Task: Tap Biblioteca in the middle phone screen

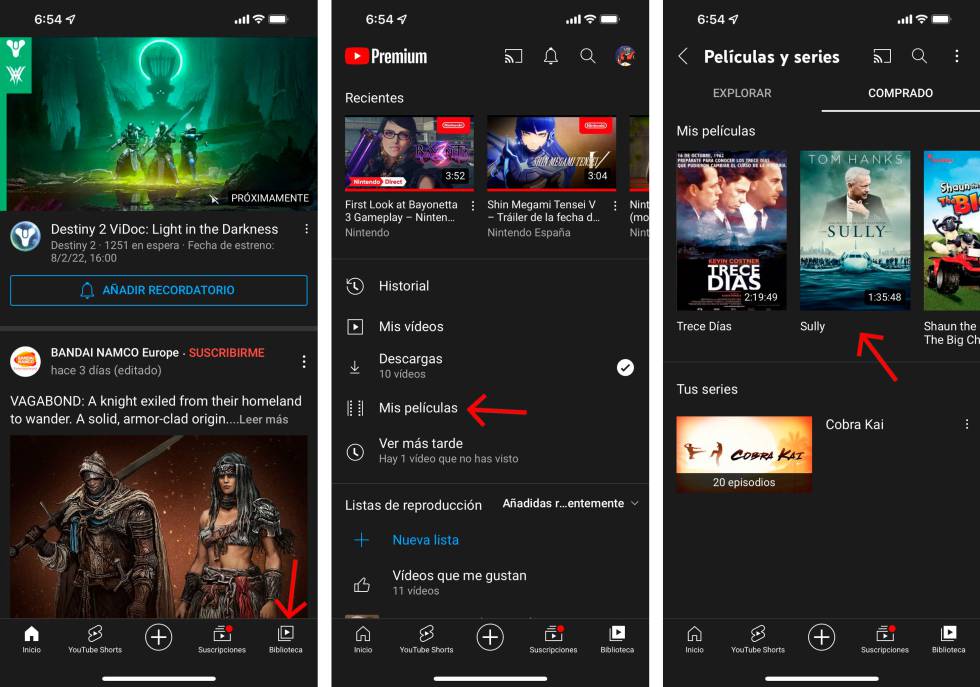Action: point(617,639)
